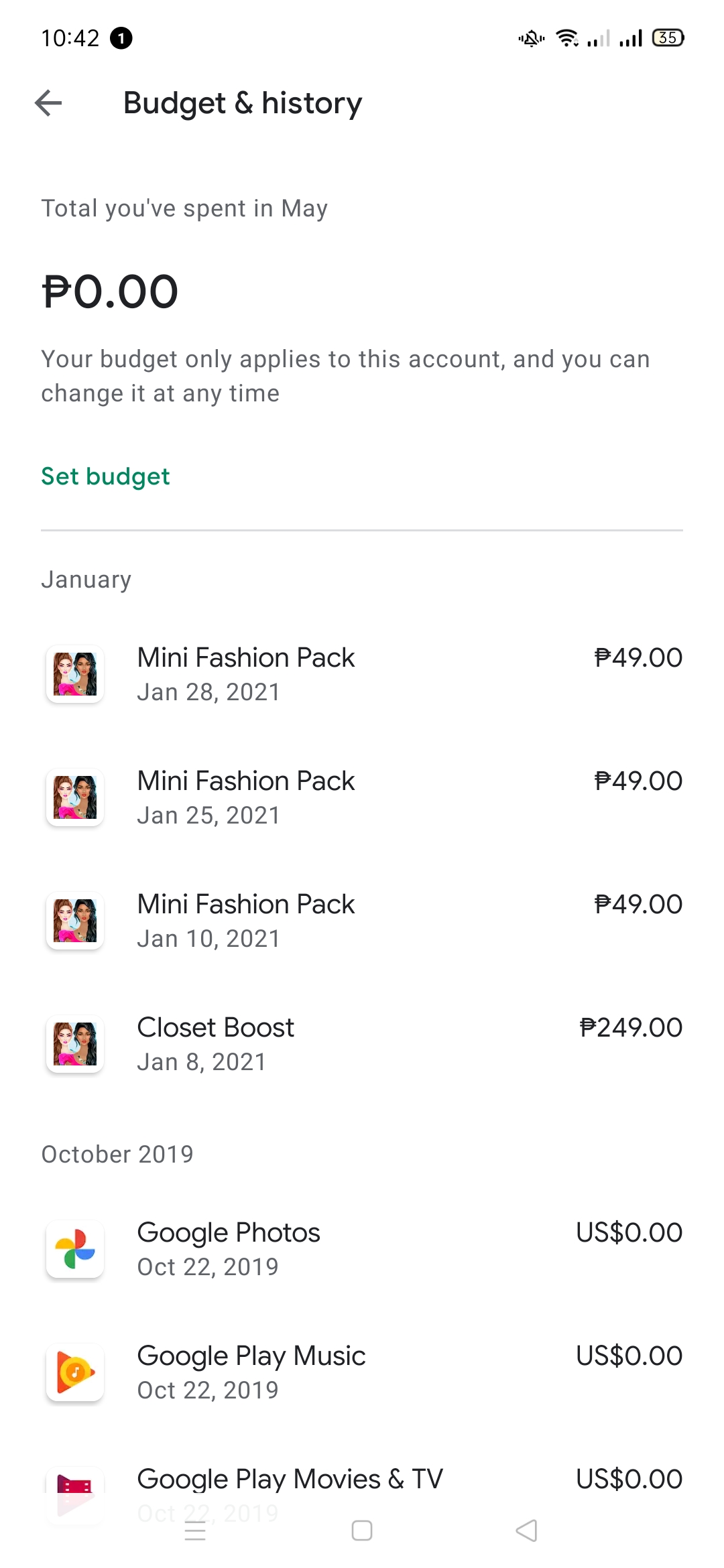Tap the Android recent apps menu icon
The width and height of the screenshot is (724, 1568).
pos(195,1531)
